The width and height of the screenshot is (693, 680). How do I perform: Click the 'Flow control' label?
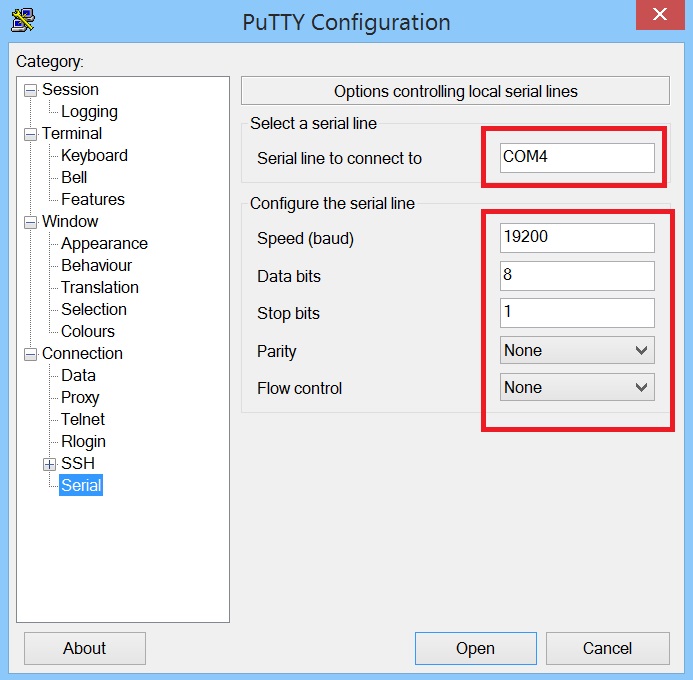pos(300,388)
